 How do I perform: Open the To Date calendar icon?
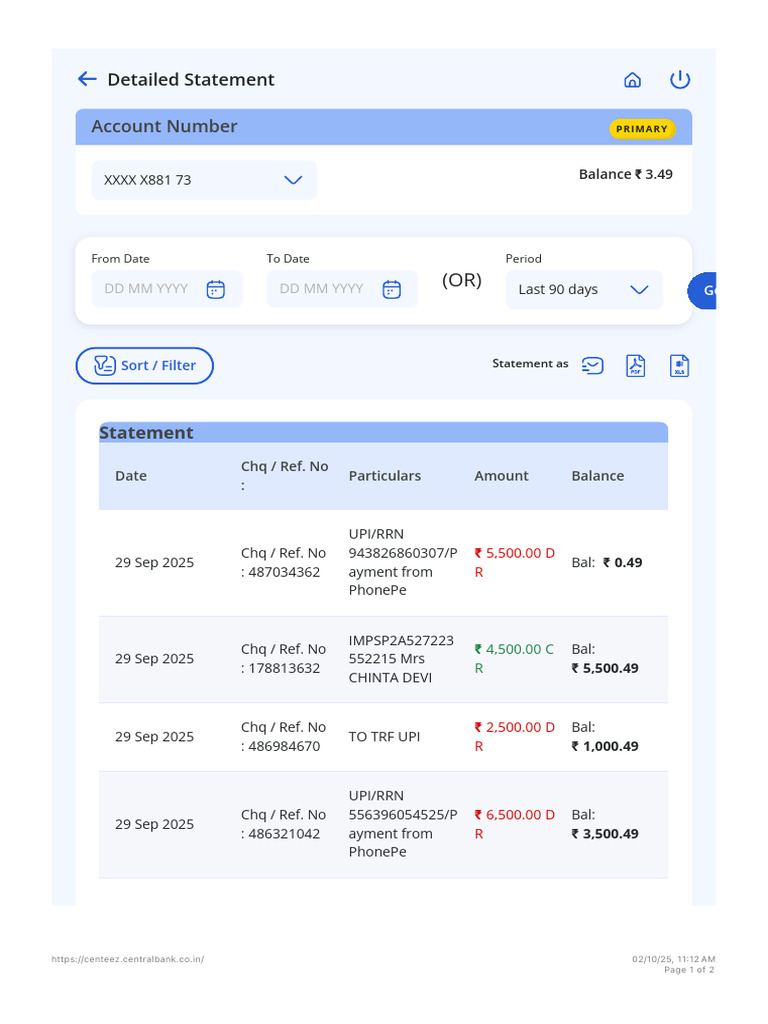coord(391,289)
